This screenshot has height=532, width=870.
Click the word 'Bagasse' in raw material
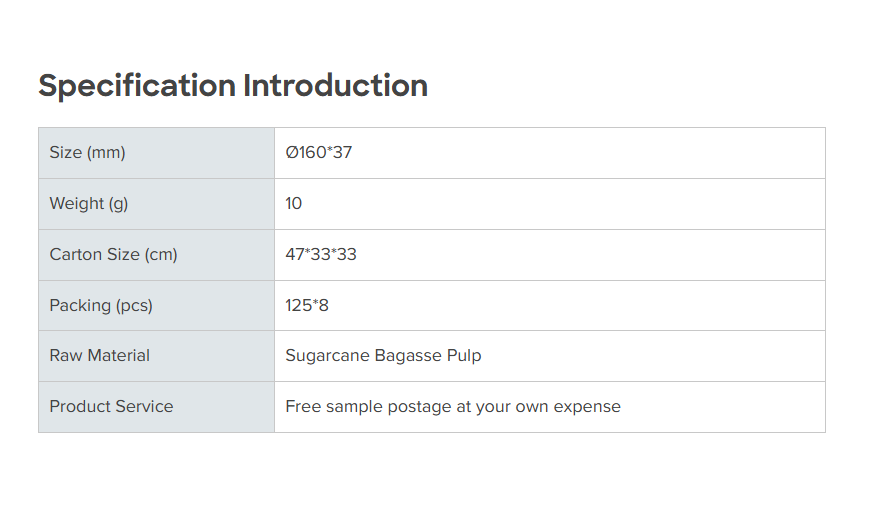point(407,356)
